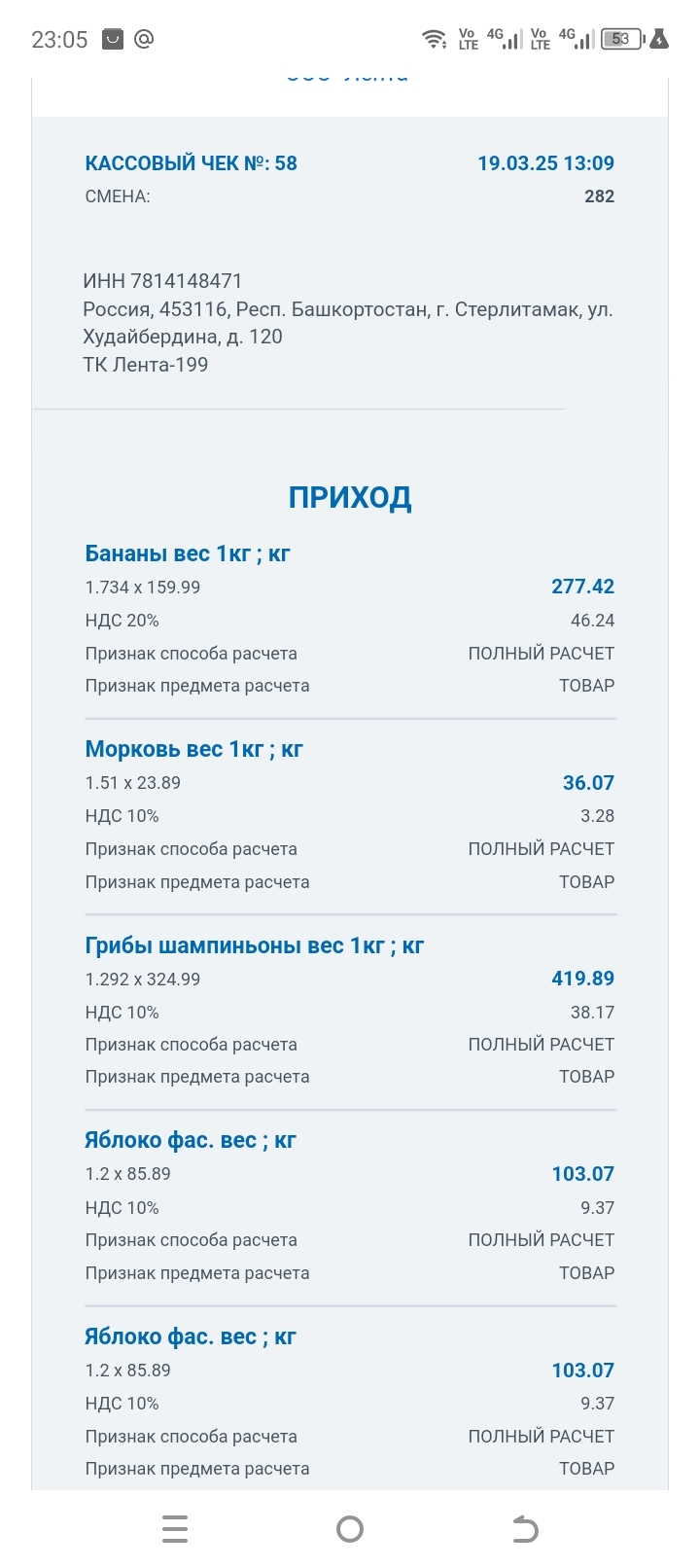Tap the Android back navigation icon
Viewport: 700px width, 1568px height.
click(x=525, y=1530)
